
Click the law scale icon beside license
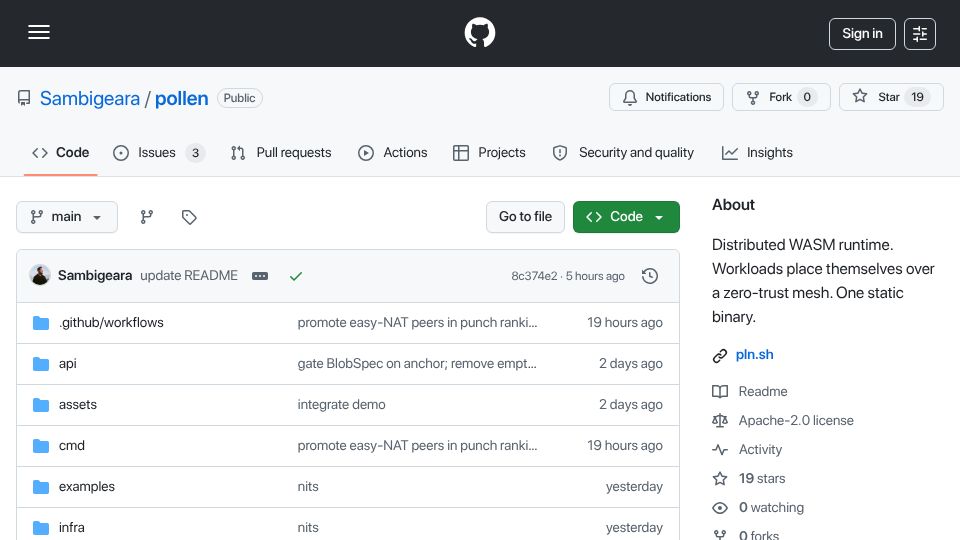tap(720, 421)
